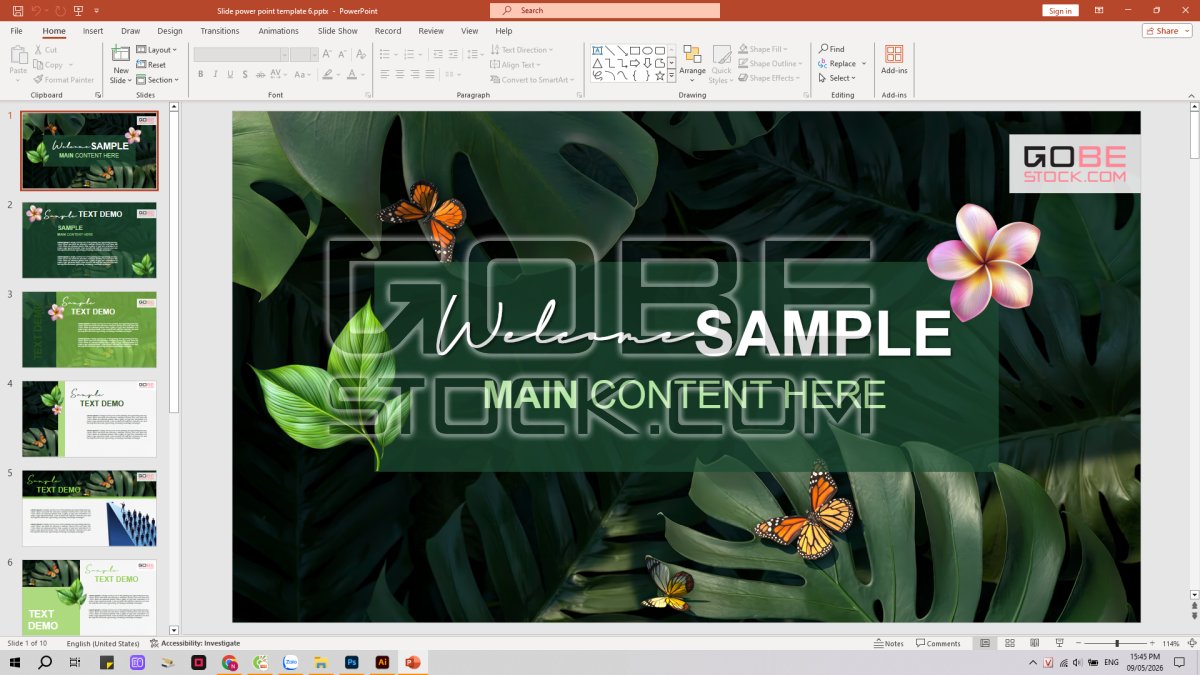Image resolution: width=1200 pixels, height=675 pixels.
Task: Open Clipboard pane dialog launcher
Action: pyautogui.click(x=97, y=95)
